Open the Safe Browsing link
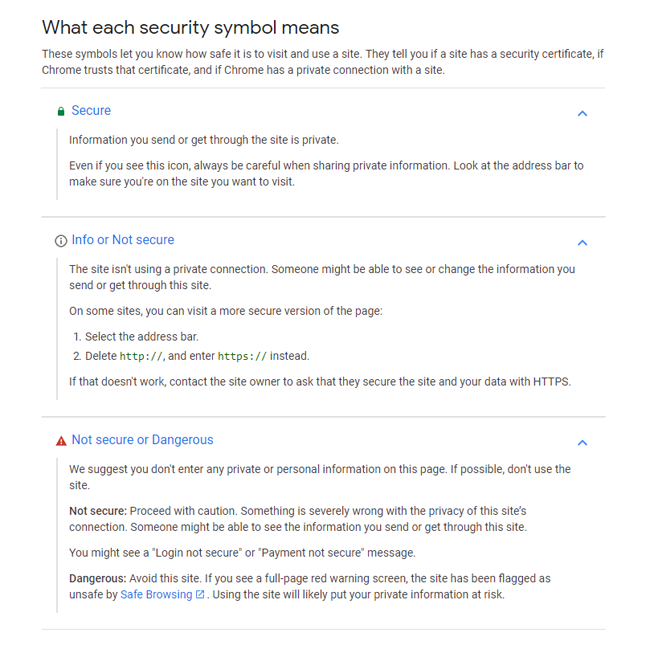 tap(156, 594)
